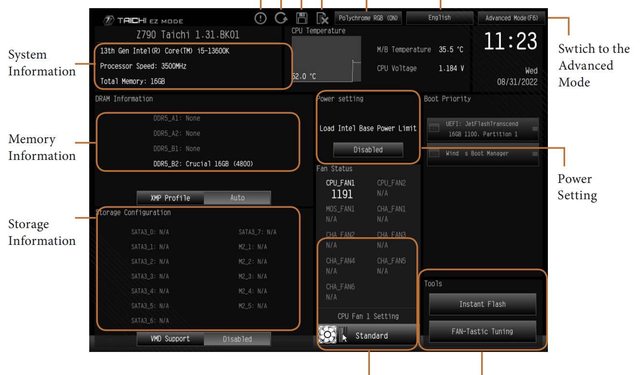Viewport: 640px width, 375px height.
Task: Click the Windows Boot Manager drive icon
Action: pyautogui.click(x=434, y=154)
